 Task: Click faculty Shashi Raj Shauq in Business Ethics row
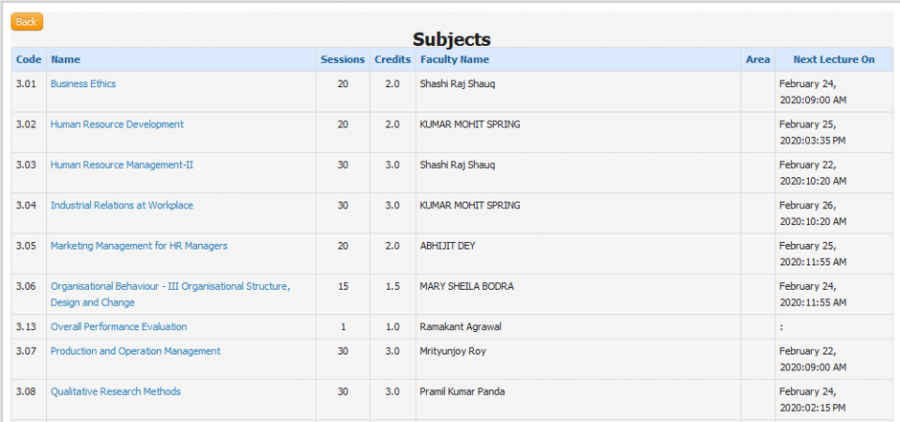pos(457,84)
